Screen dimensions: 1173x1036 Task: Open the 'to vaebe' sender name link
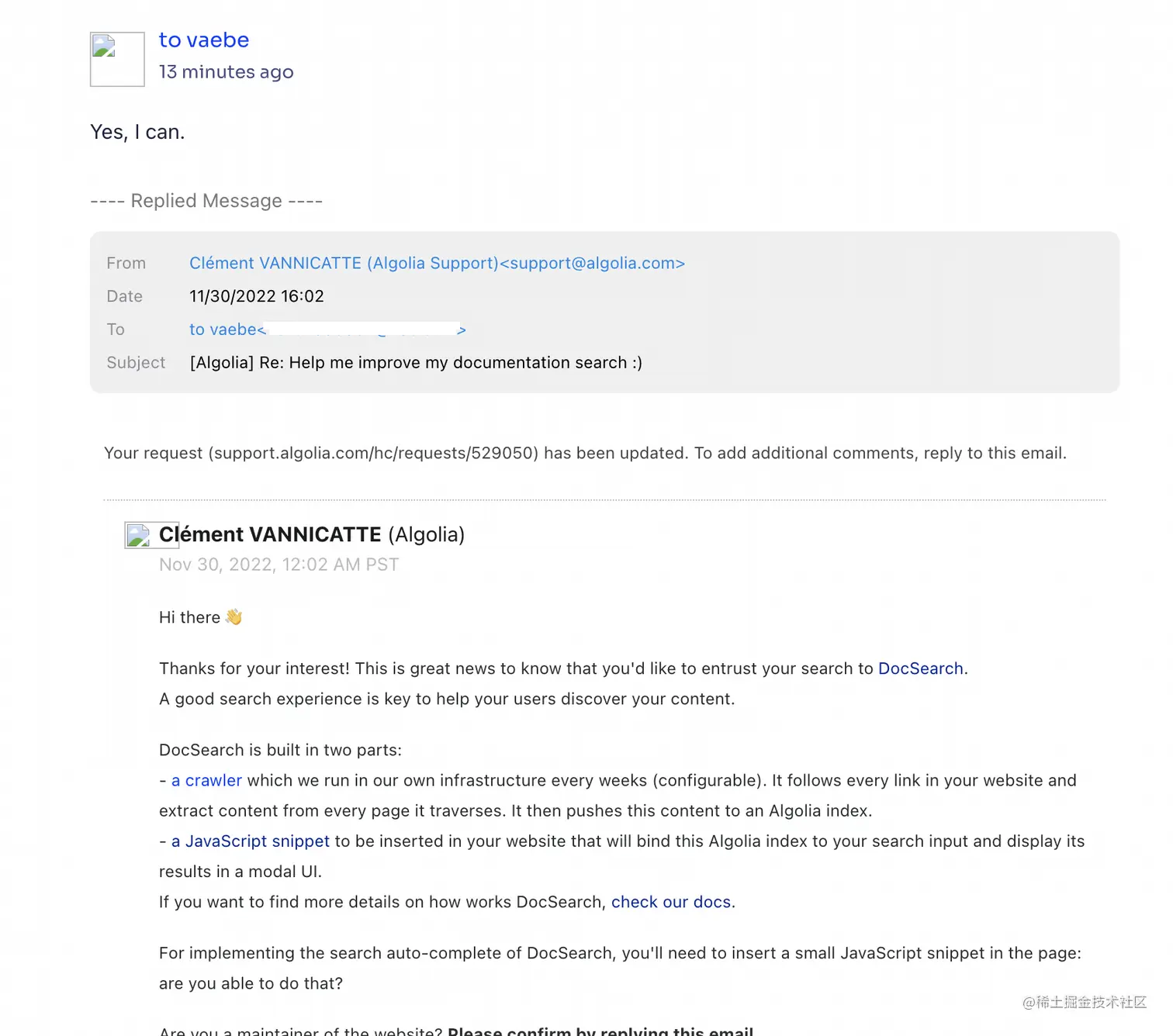coord(204,40)
